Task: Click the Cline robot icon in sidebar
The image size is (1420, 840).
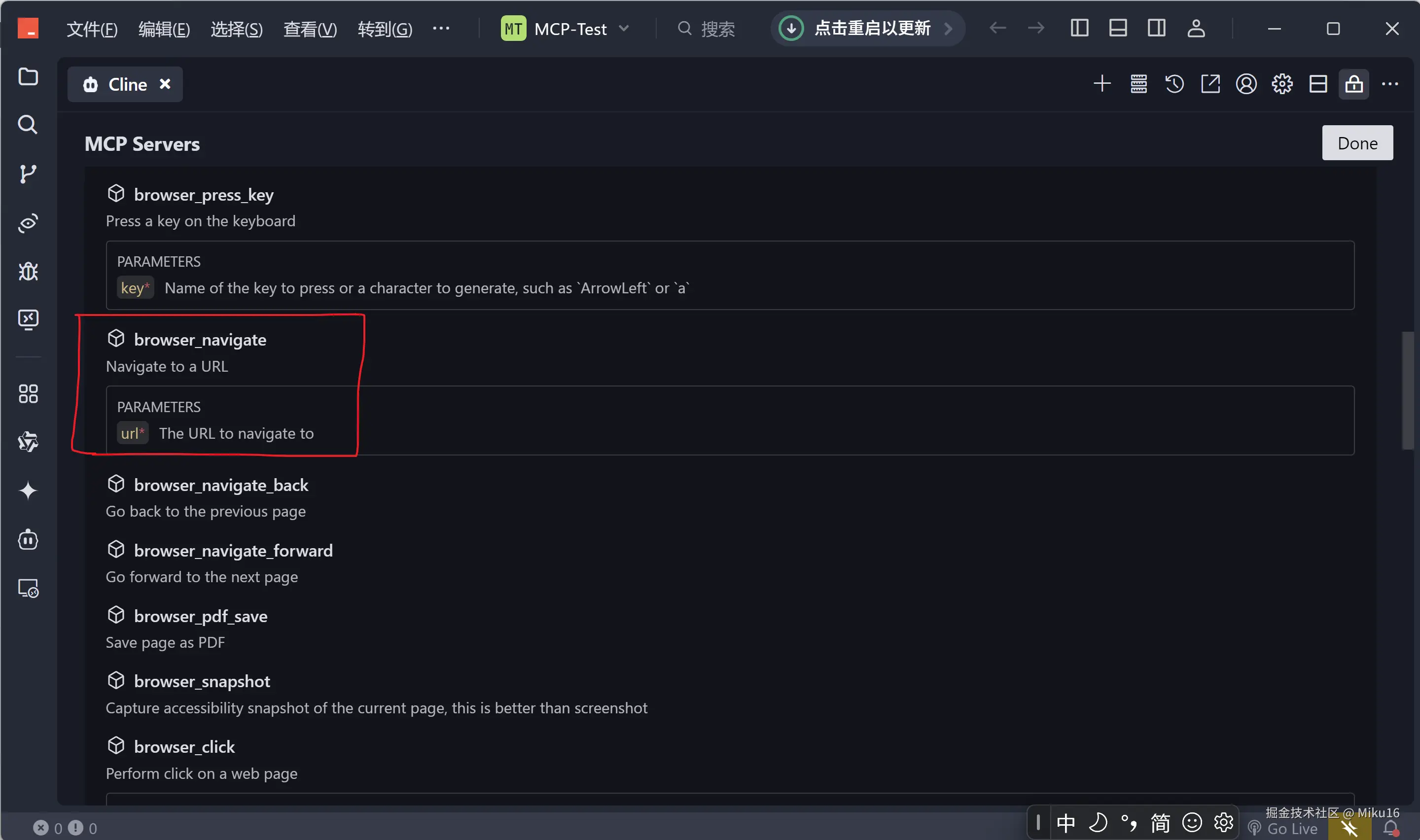Action: 28,539
